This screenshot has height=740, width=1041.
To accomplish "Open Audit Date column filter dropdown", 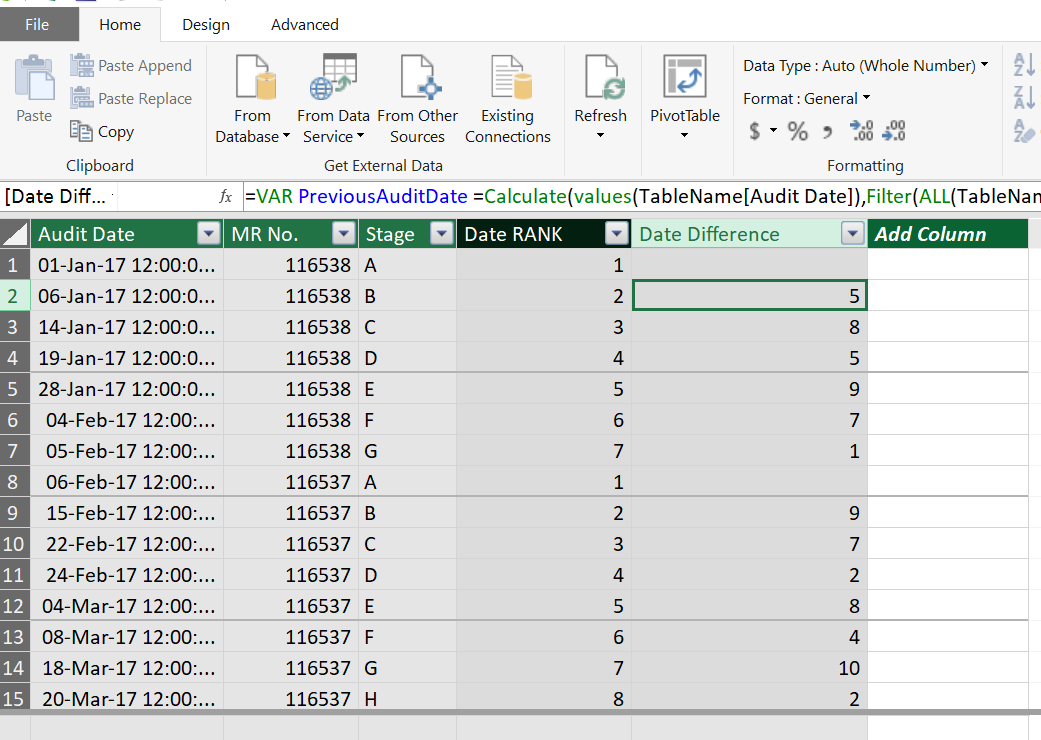I will coord(208,234).
